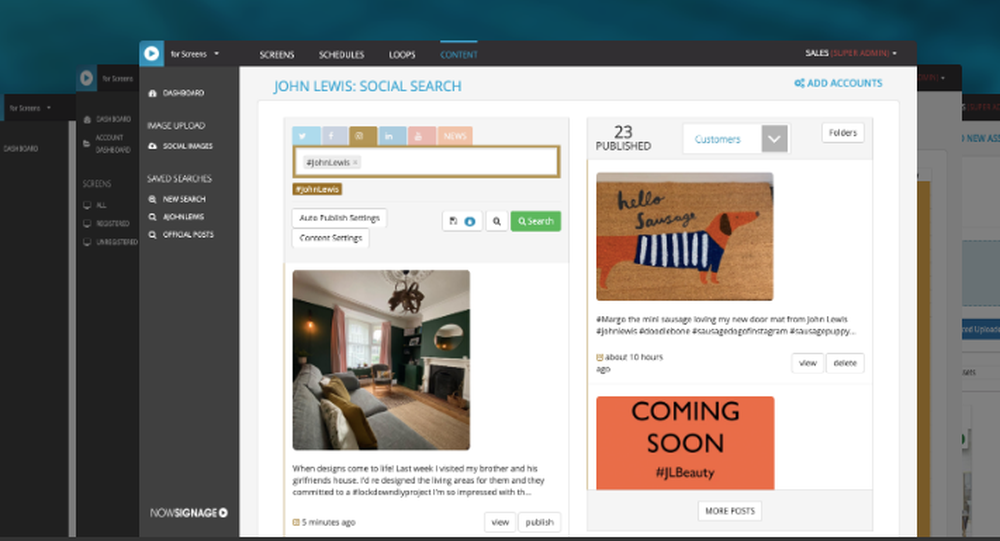Click the Folders button
The width and height of the screenshot is (1000, 541).
pos(842,133)
